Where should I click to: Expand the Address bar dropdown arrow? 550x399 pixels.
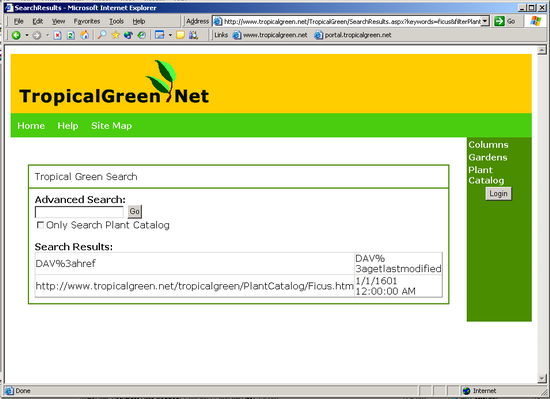click(x=485, y=21)
